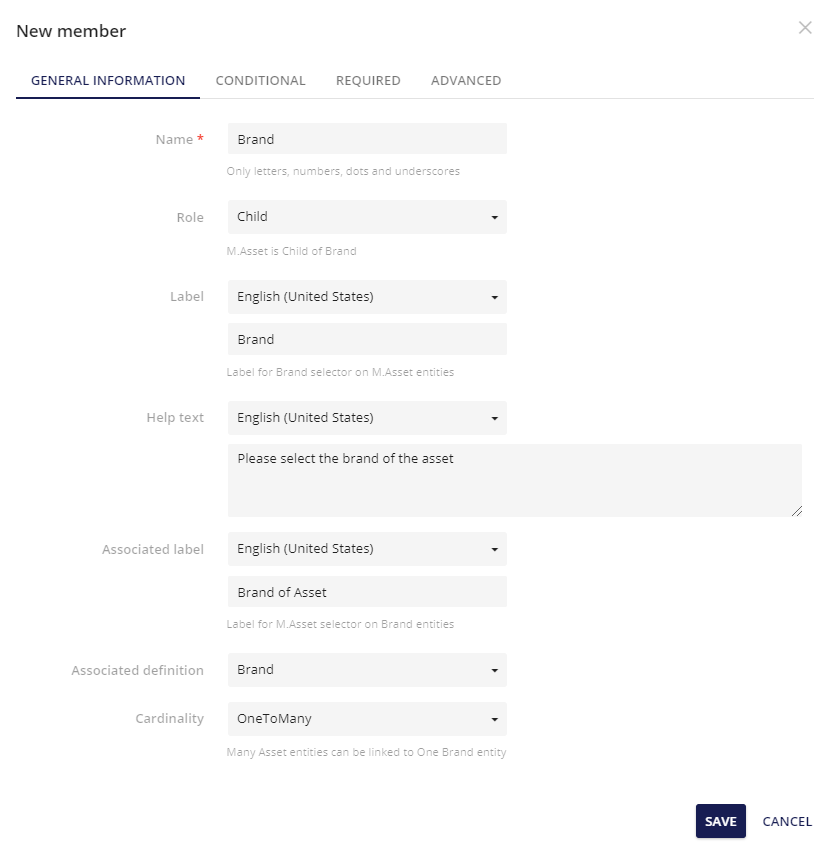This screenshot has height=847, width=829.
Task: Open the Required tab
Action: pyautogui.click(x=367, y=80)
